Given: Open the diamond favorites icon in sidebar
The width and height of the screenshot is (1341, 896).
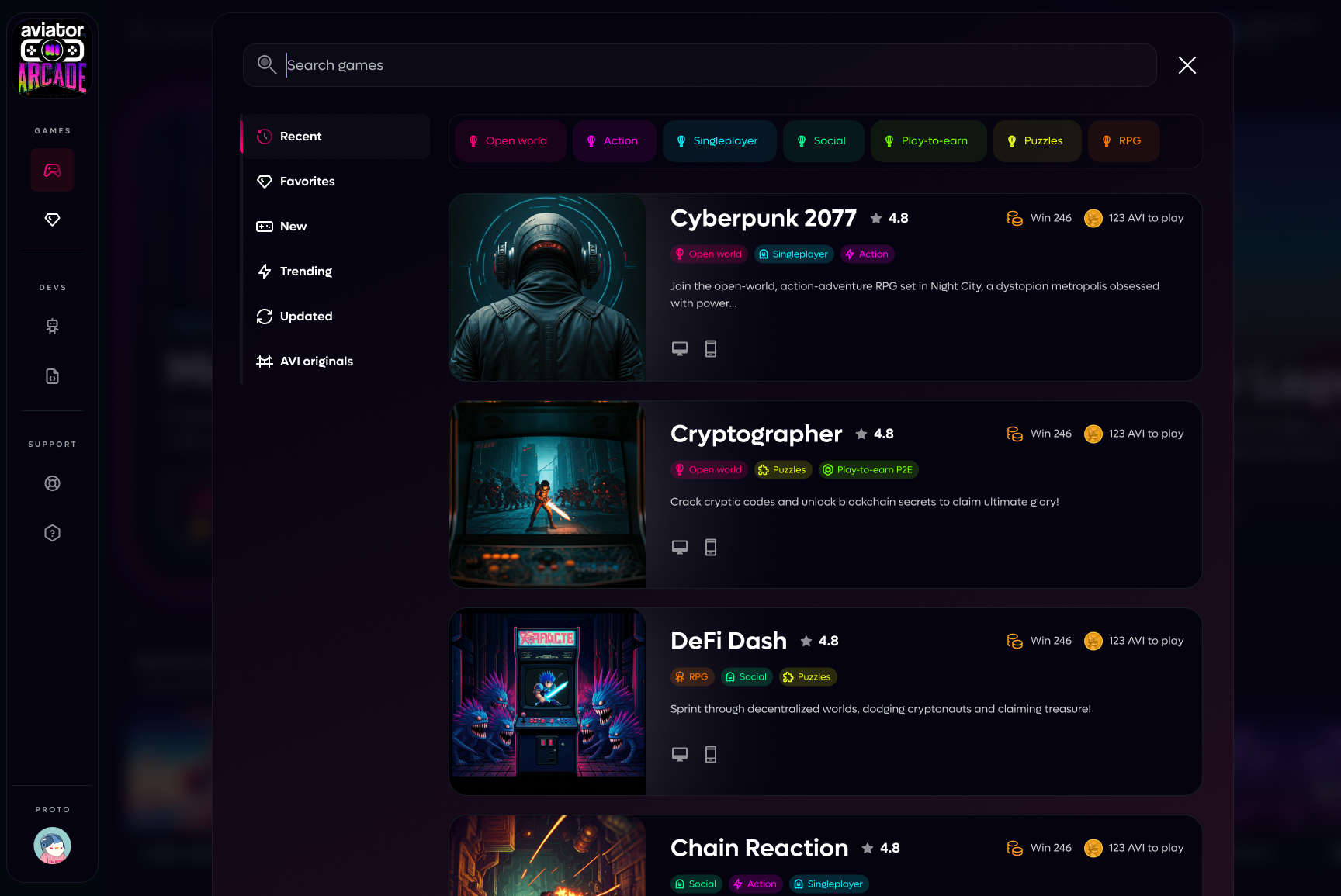Looking at the screenshot, I should (x=53, y=220).
